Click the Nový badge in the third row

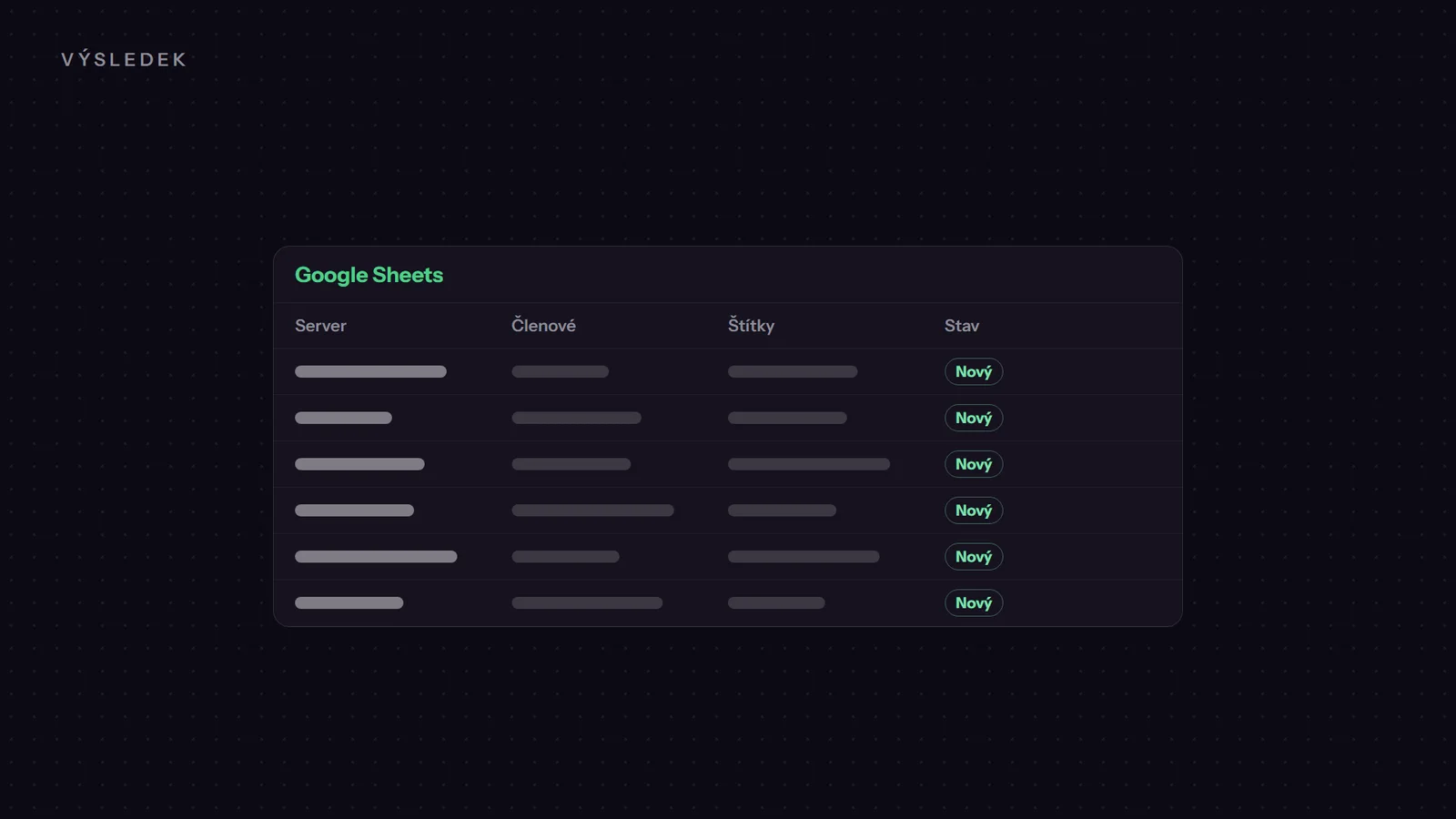tap(974, 464)
